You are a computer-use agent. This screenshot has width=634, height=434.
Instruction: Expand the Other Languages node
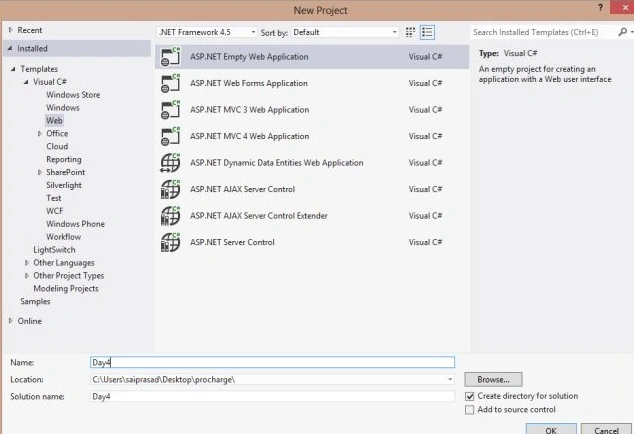click(x=27, y=263)
